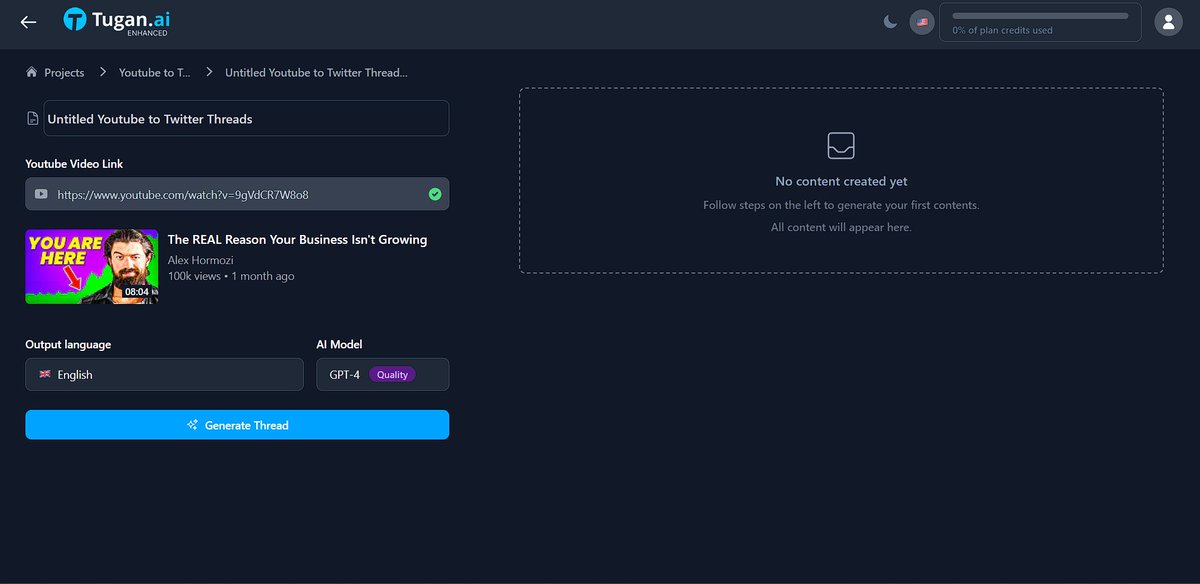
Task: Open Projects breadcrumb link
Action: (x=64, y=73)
